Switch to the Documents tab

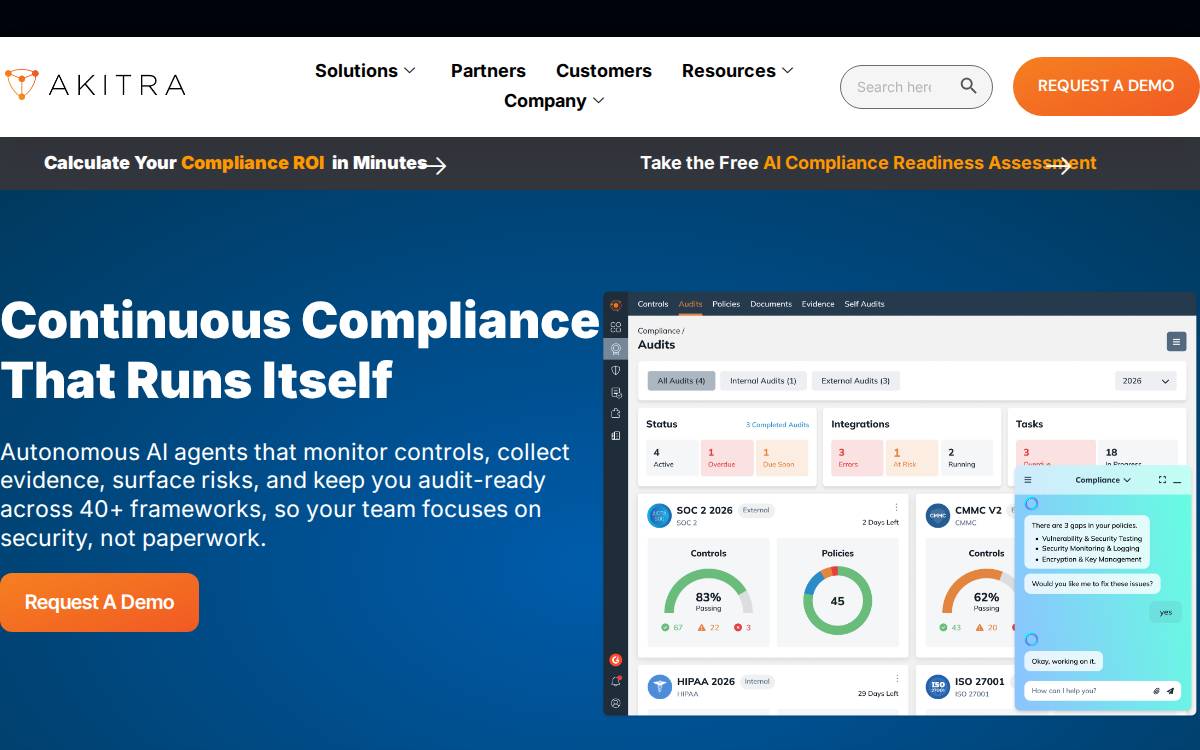click(771, 304)
